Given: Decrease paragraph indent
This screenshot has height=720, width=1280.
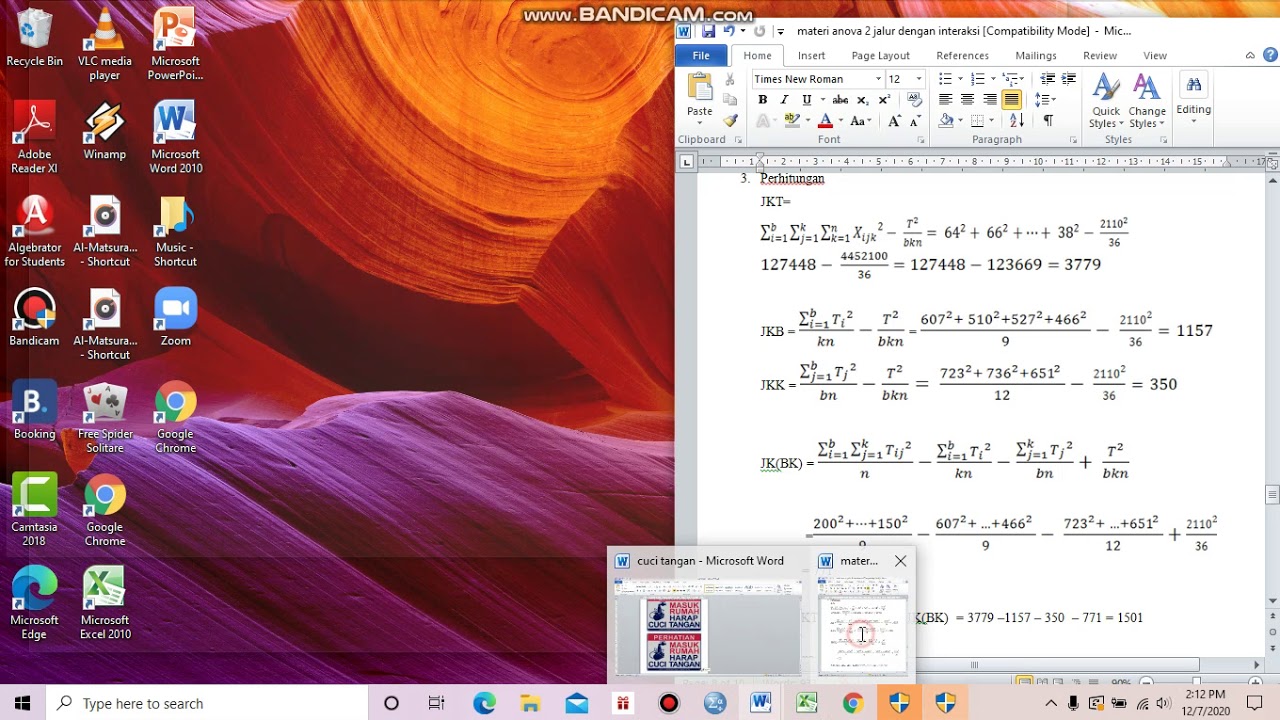Looking at the screenshot, I should 1047,79.
